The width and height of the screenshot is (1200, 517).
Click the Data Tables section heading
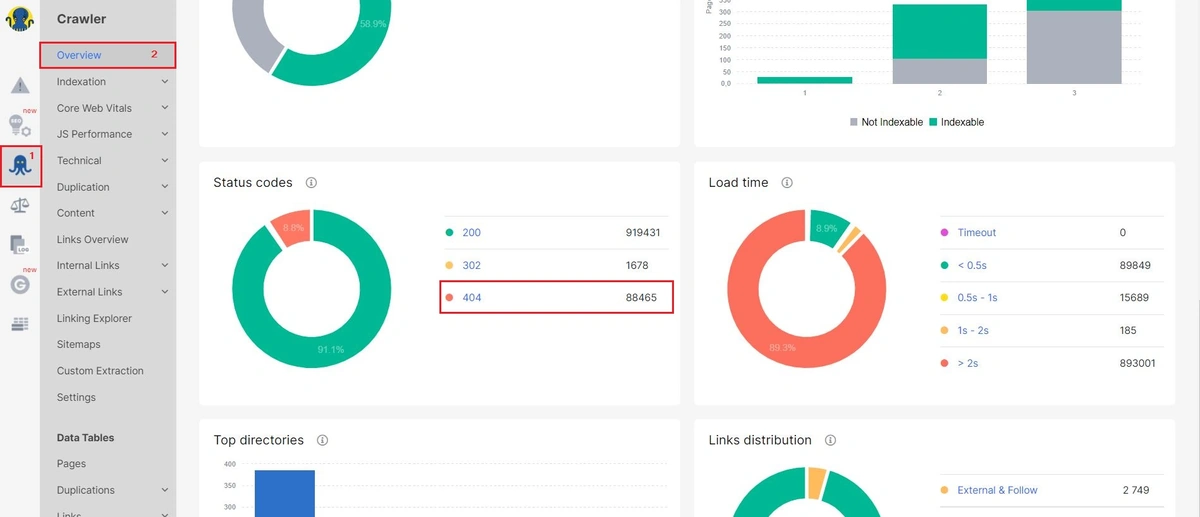pos(85,437)
